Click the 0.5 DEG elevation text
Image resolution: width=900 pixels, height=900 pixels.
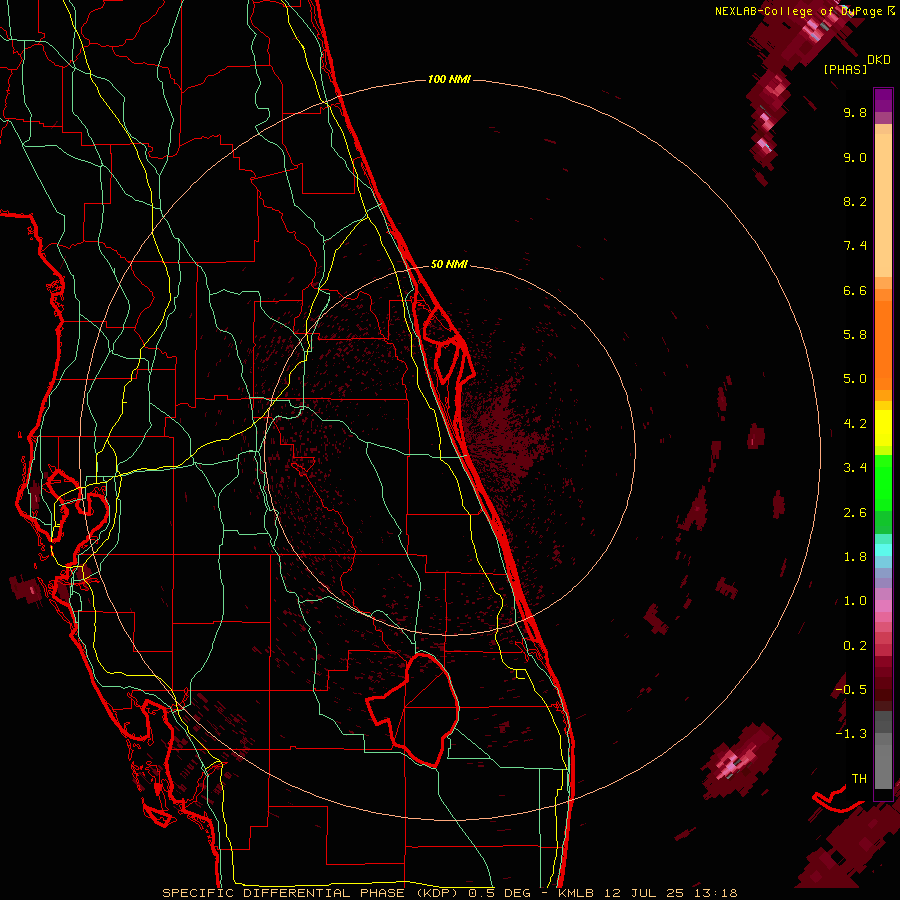point(500,893)
